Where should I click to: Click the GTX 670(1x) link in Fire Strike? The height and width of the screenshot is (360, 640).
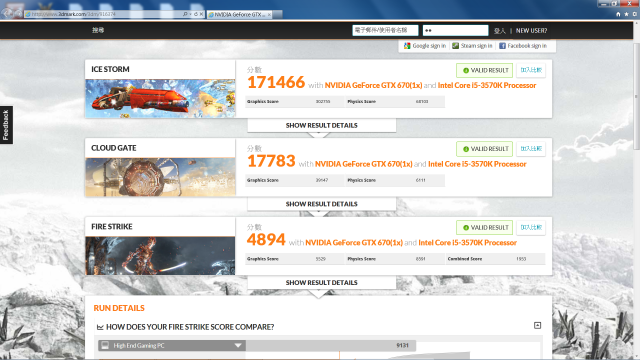(354, 243)
